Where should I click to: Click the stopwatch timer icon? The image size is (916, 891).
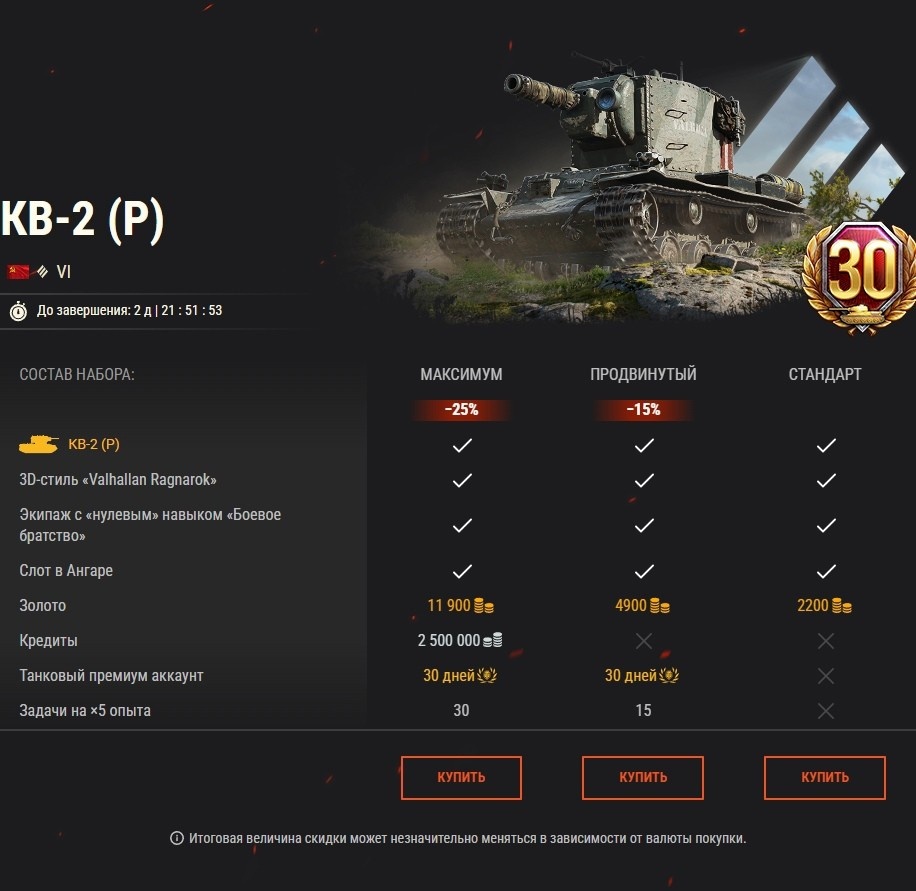18,311
